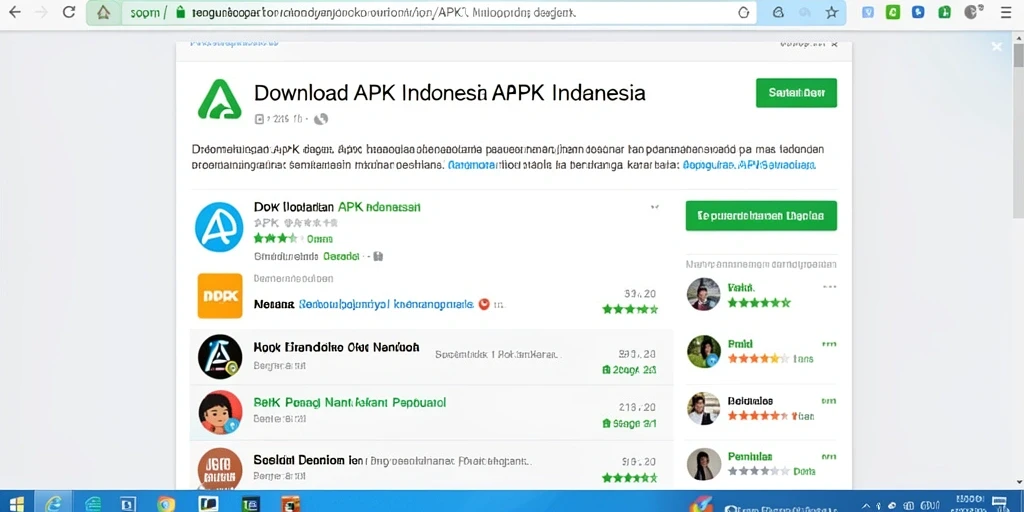
Task: Open the three-dot menu beside first reviewer
Action: pos(829,287)
